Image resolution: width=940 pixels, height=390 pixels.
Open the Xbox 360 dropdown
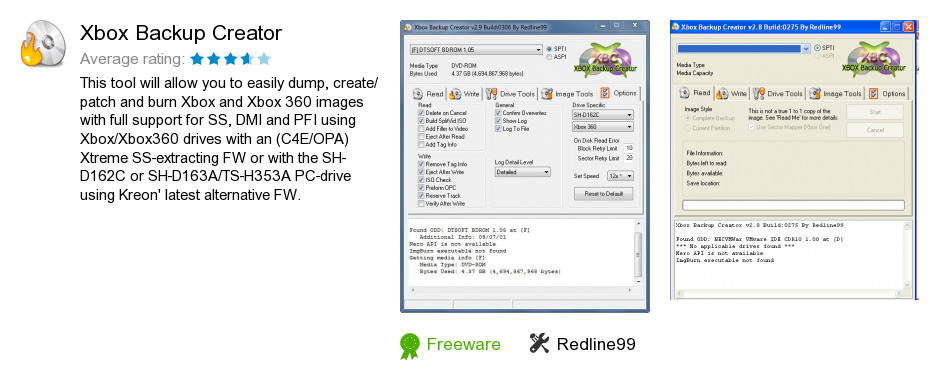click(602, 127)
